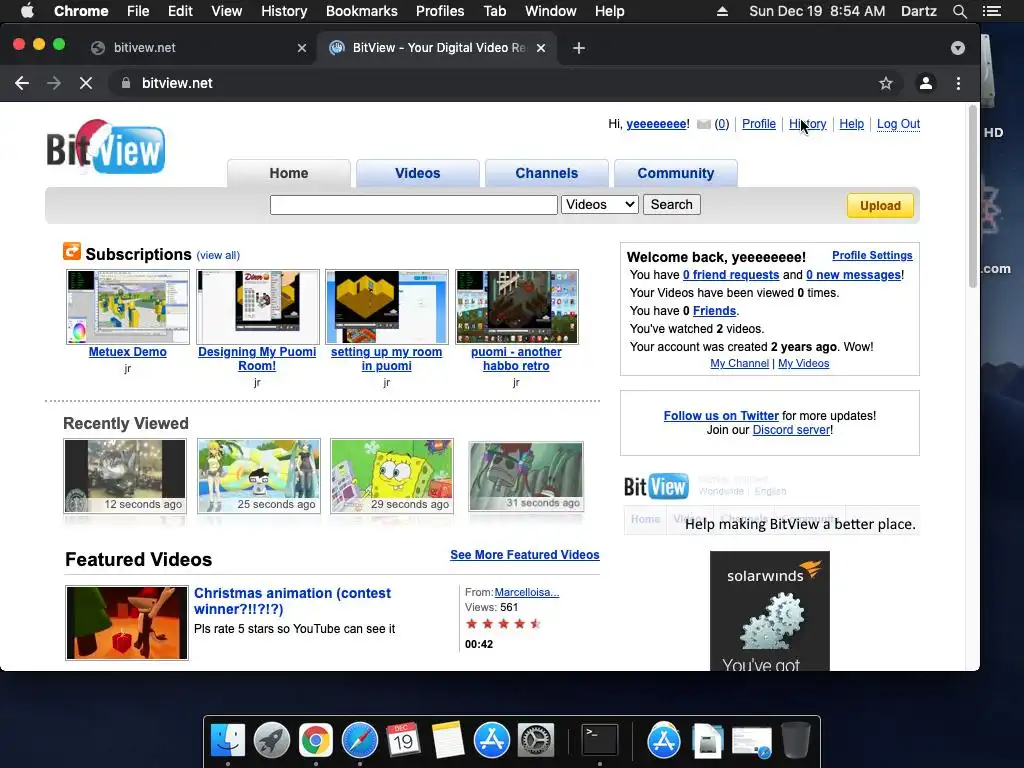Stop page loading with the X button
This screenshot has height=768, width=1024.
click(x=86, y=83)
